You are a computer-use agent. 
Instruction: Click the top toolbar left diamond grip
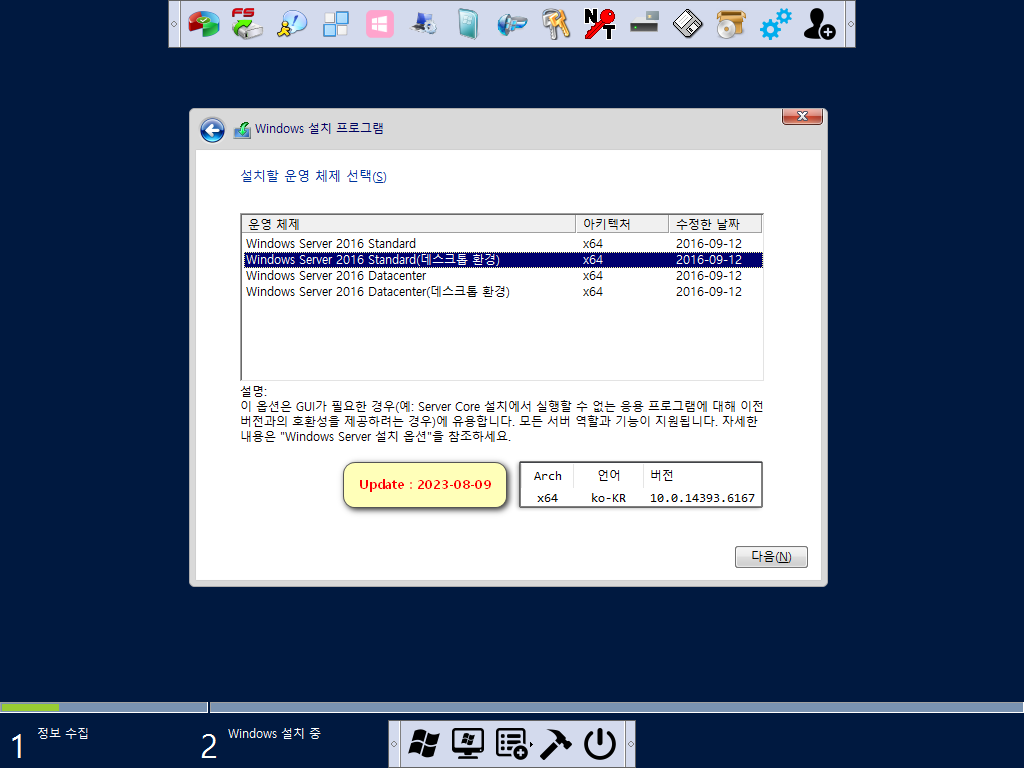(174, 24)
